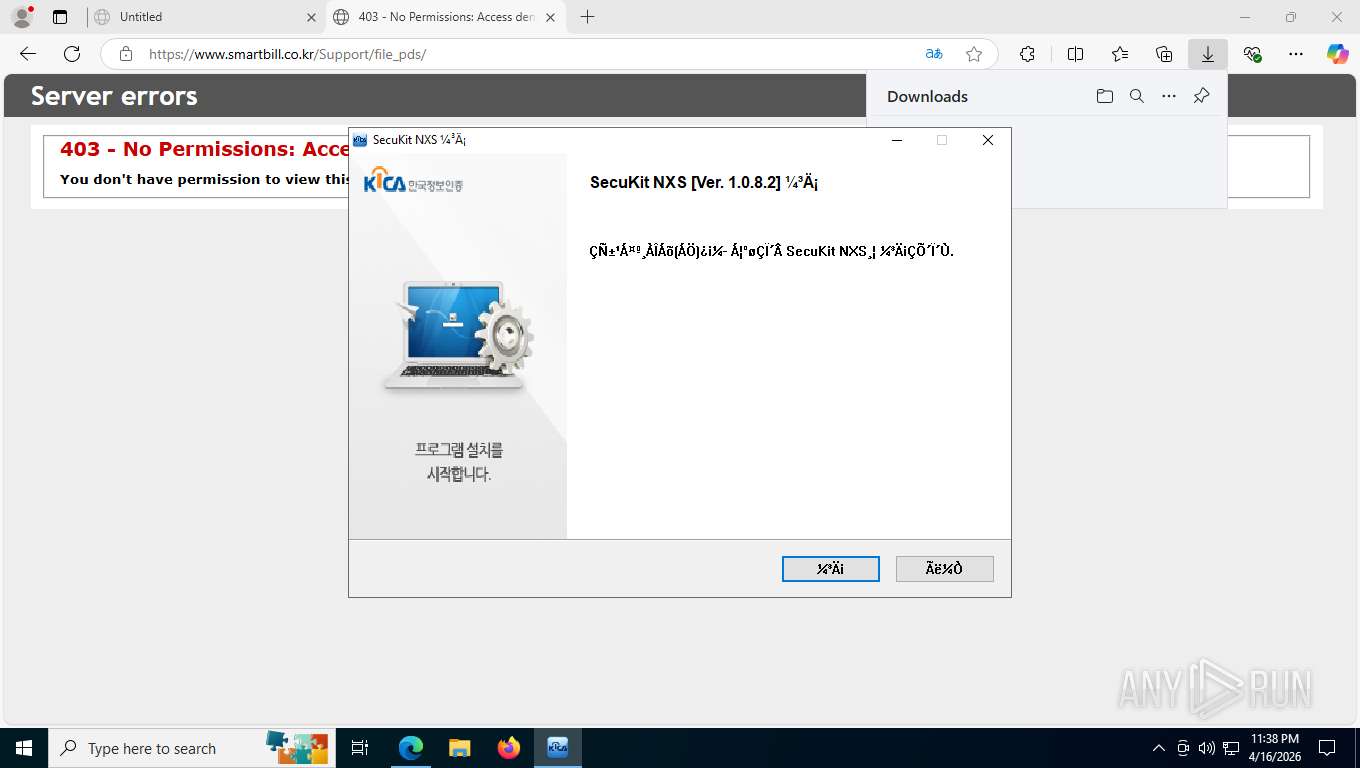Refresh the current page

click(72, 54)
